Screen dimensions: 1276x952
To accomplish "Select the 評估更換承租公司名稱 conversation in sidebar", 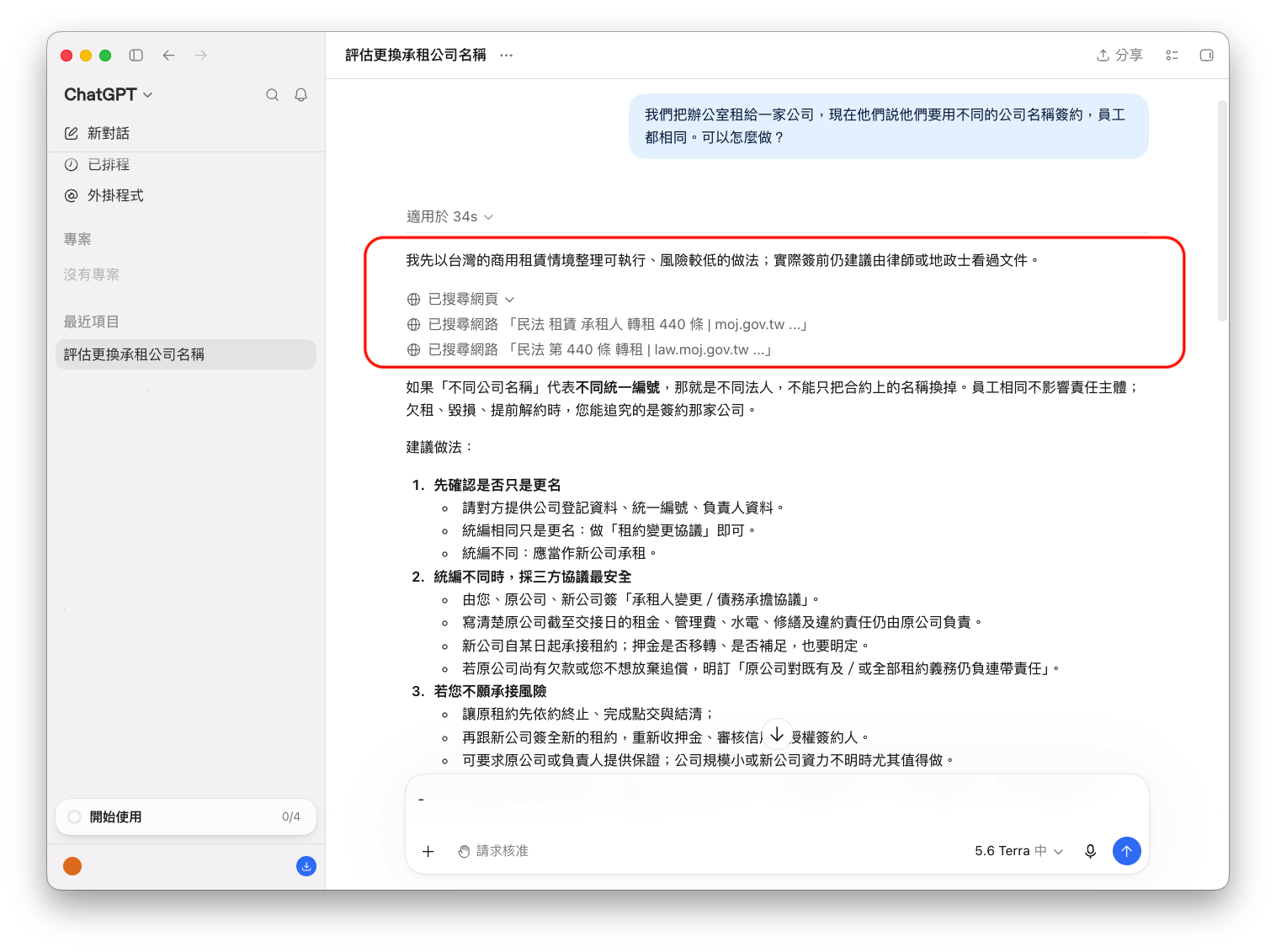I will [186, 354].
